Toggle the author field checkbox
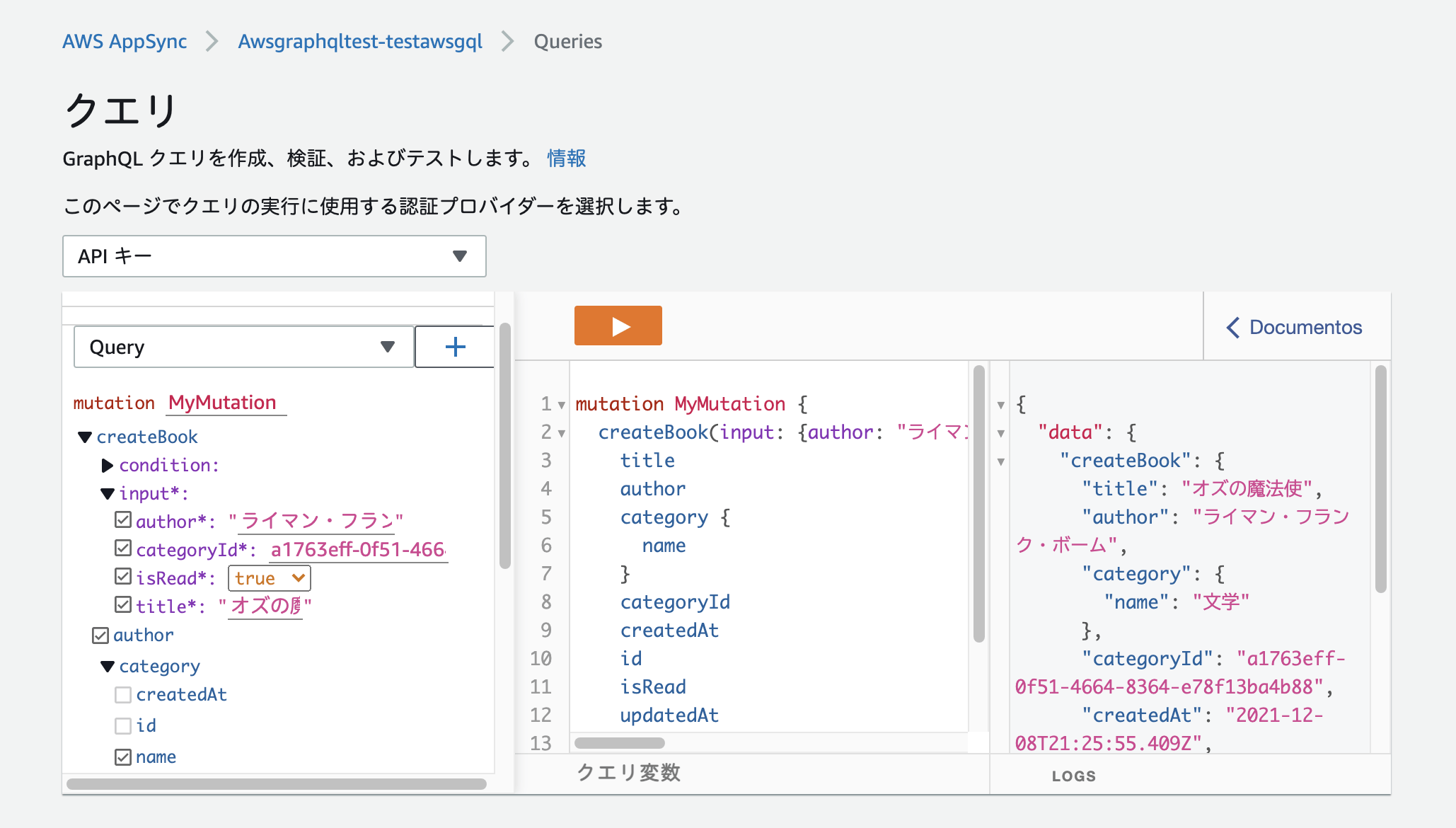The width and height of the screenshot is (1456, 828). point(100,635)
